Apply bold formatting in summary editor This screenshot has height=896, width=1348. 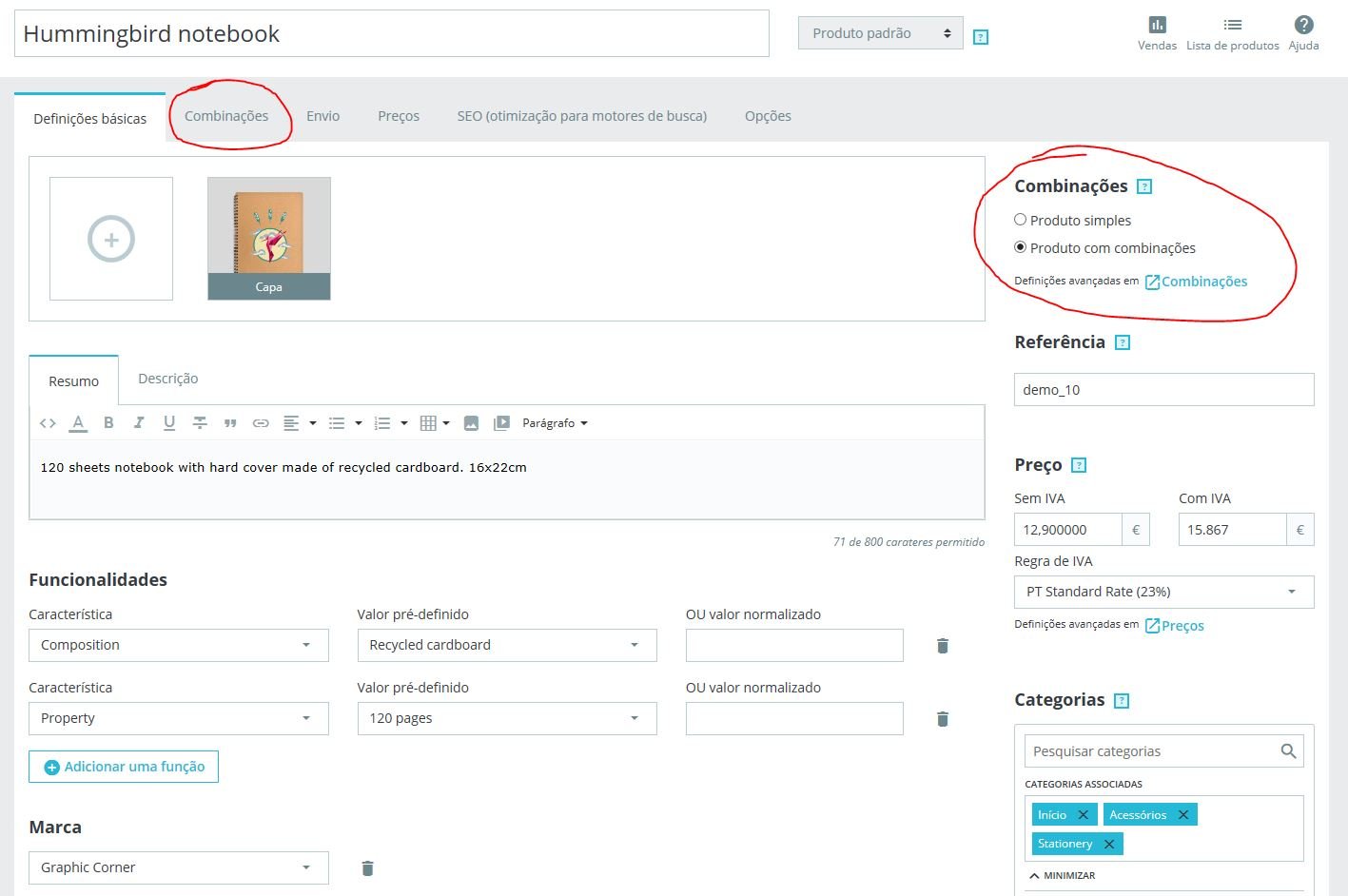click(x=108, y=423)
